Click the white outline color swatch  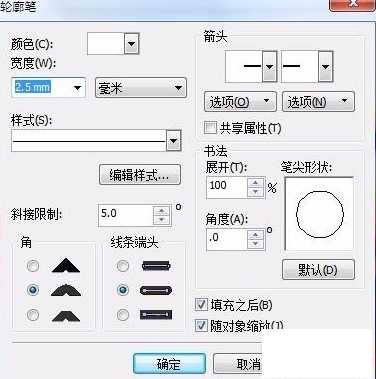coord(106,44)
